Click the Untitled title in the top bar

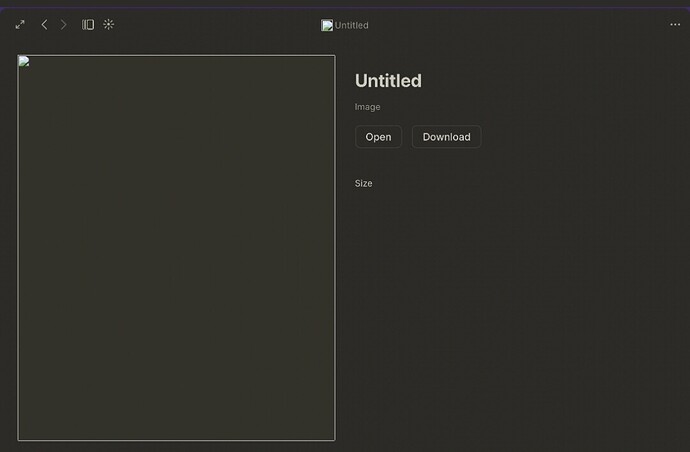coord(352,26)
